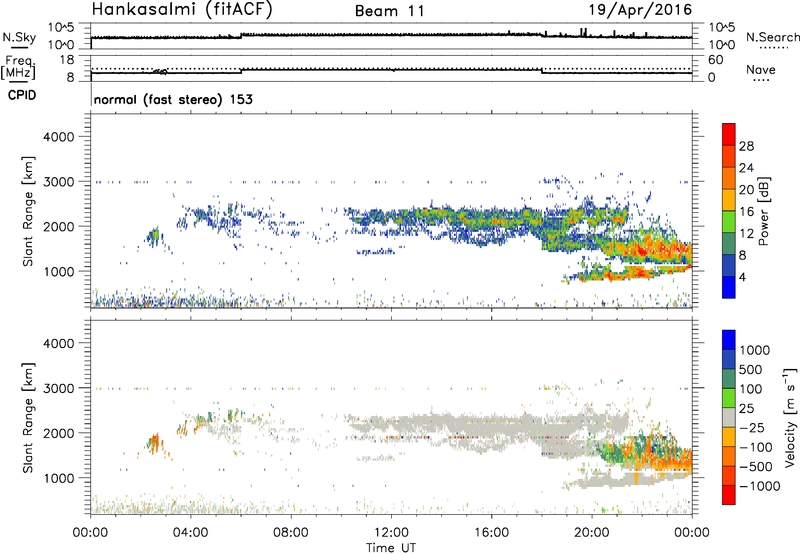This screenshot has height=554, width=800.
Task: Click the 'Nave' legend label
Action: pyautogui.click(x=761, y=69)
